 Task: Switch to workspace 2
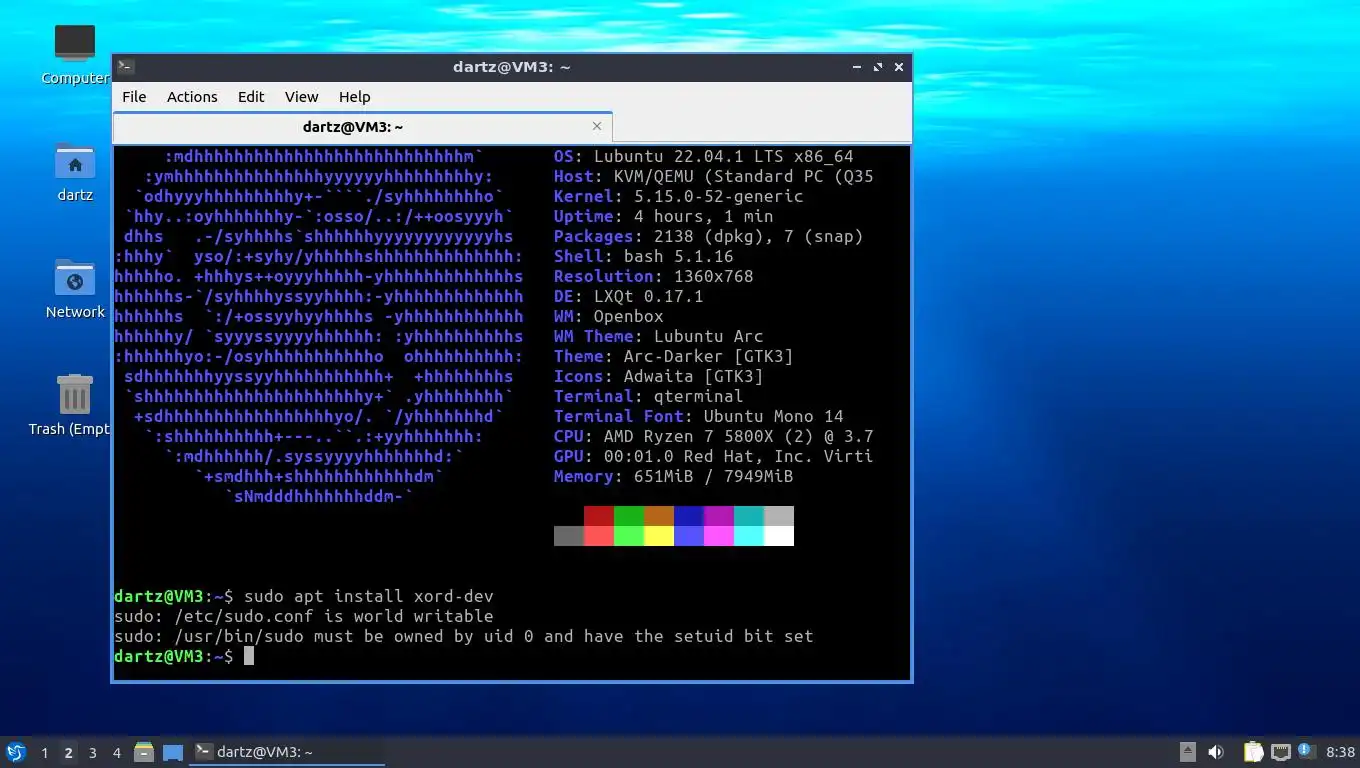click(x=68, y=752)
